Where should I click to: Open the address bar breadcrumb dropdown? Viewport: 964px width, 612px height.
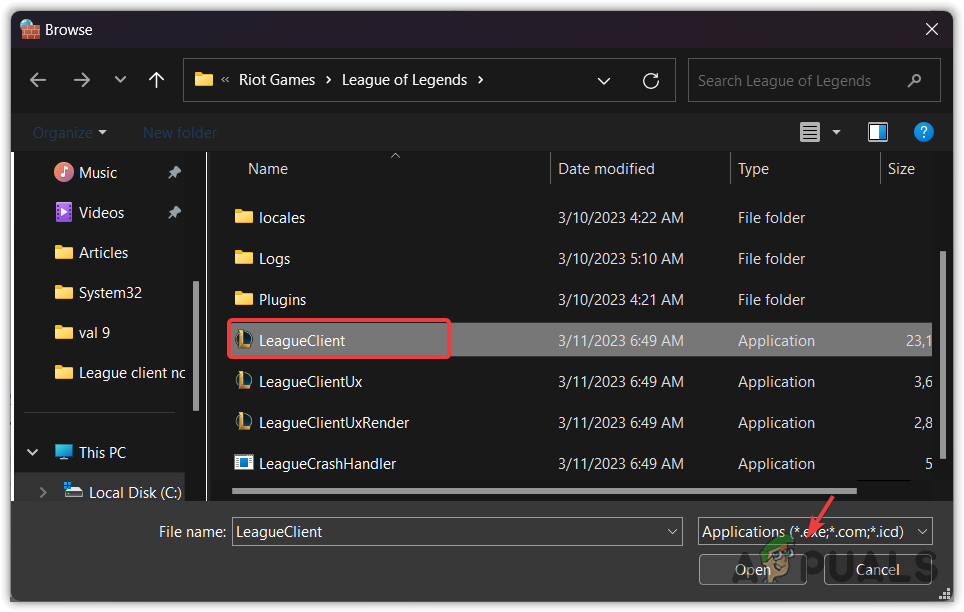604,80
